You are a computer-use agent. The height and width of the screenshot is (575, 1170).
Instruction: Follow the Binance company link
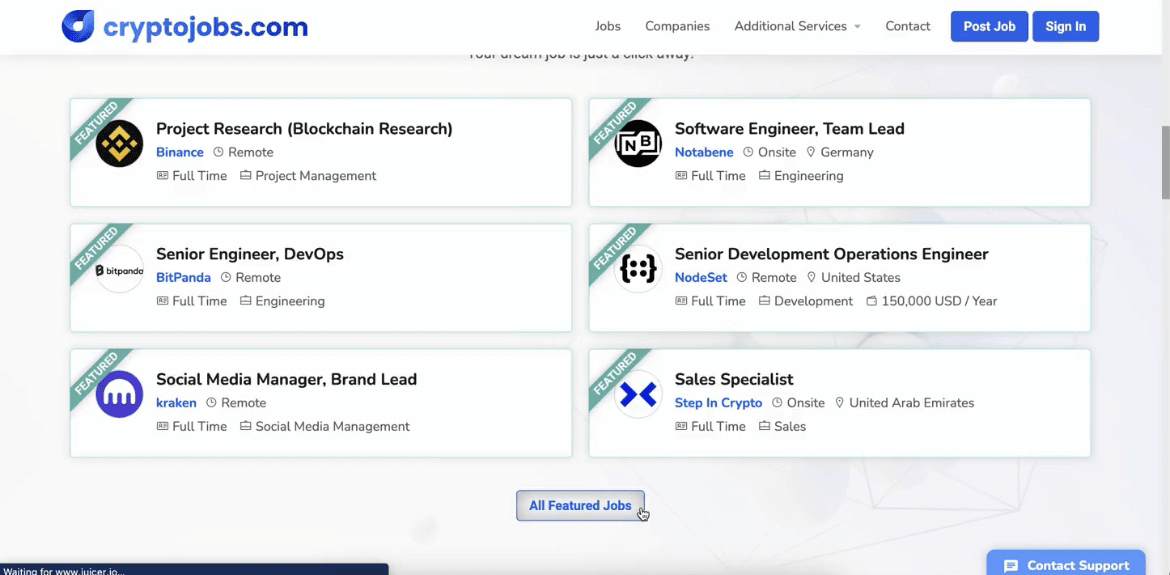coord(180,152)
